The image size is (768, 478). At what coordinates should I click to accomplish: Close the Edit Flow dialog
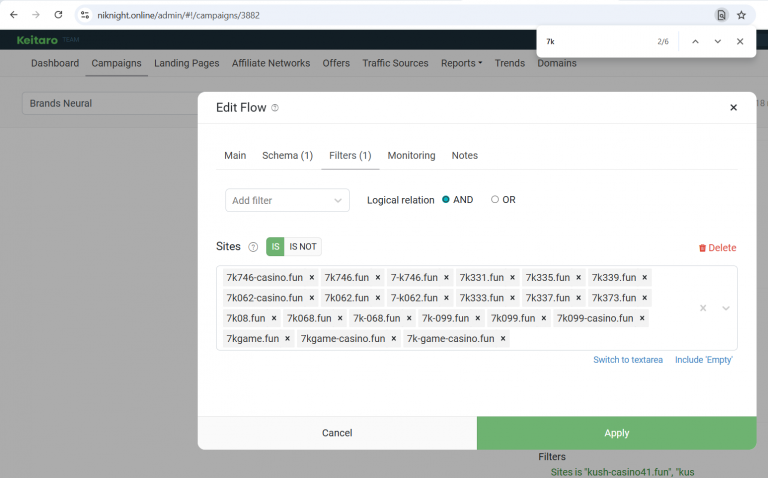[x=733, y=108]
